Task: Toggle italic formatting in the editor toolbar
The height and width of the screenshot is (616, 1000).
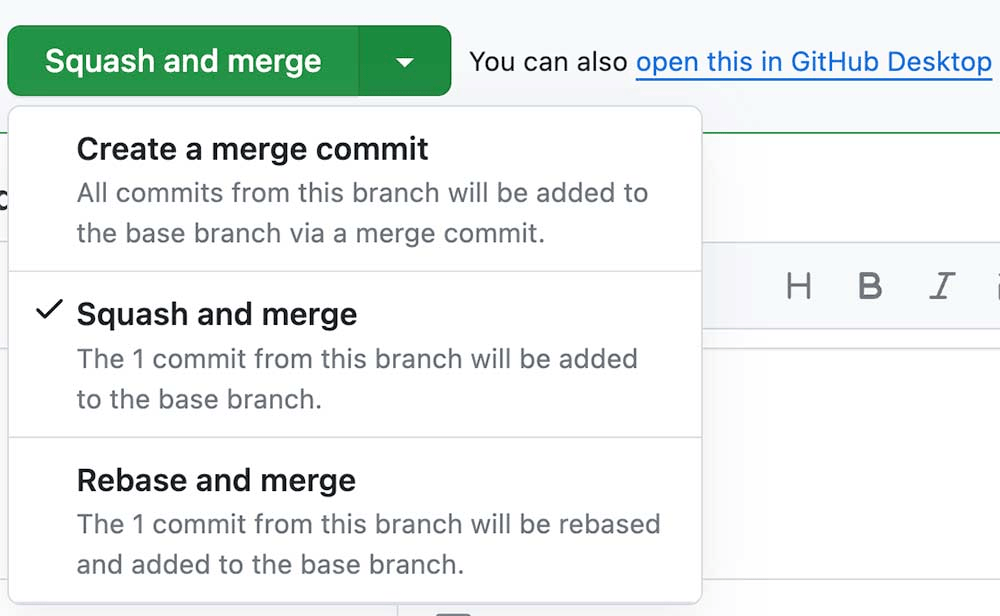Action: (941, 286)
